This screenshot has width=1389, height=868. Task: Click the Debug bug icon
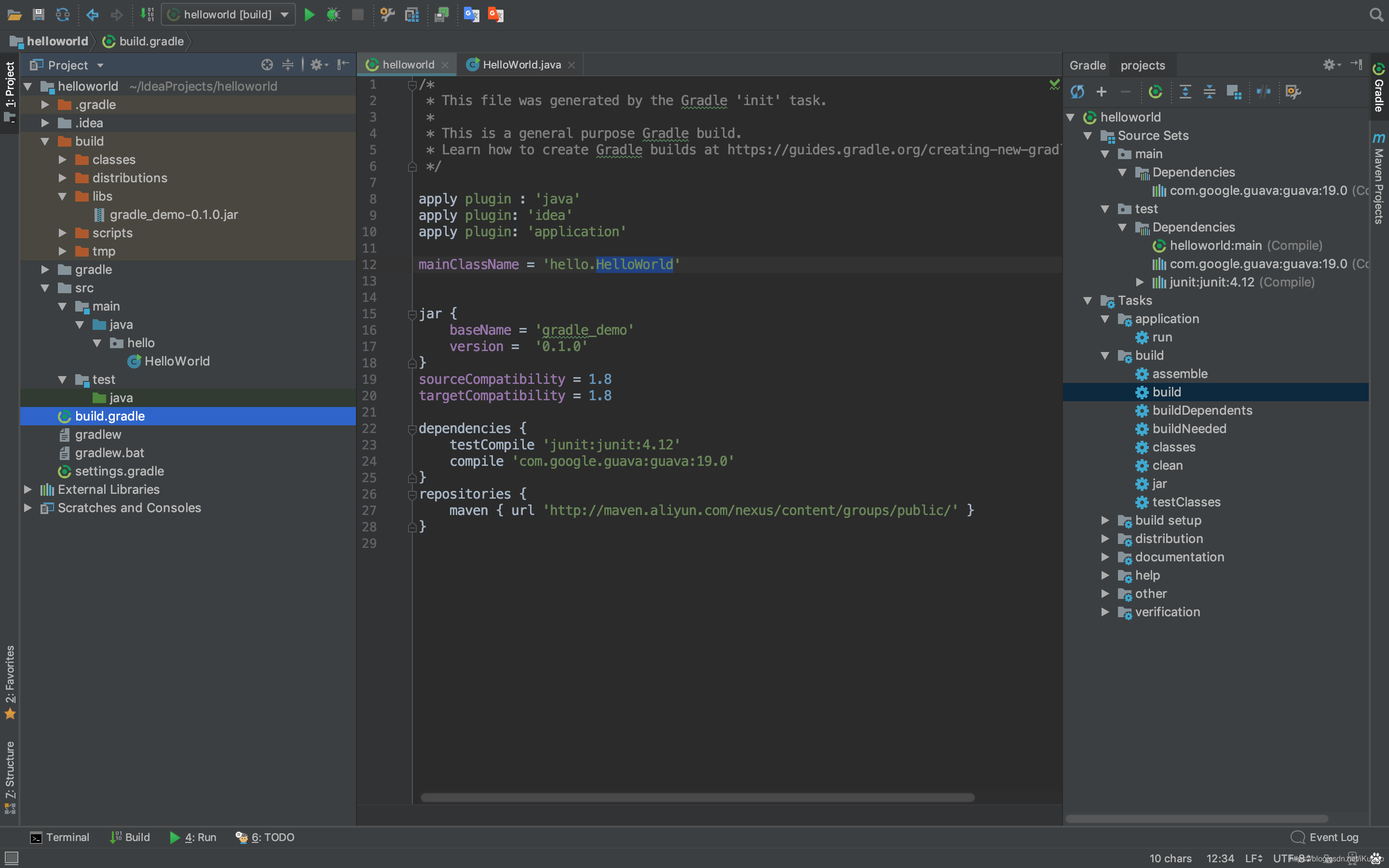tap(333, 15)
